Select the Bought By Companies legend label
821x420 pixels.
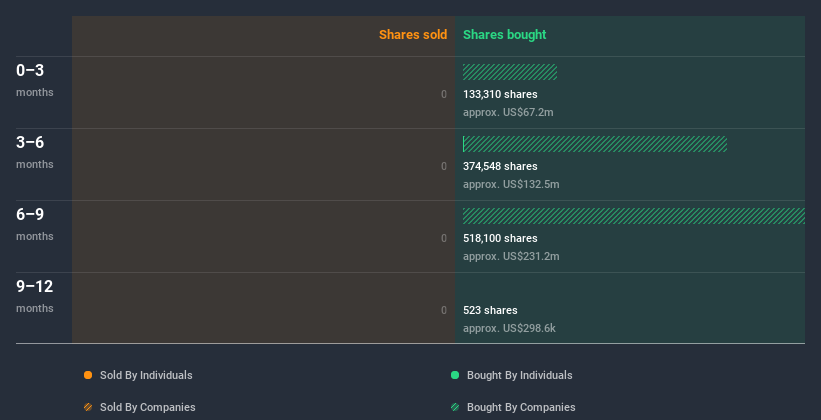point(521,407)
